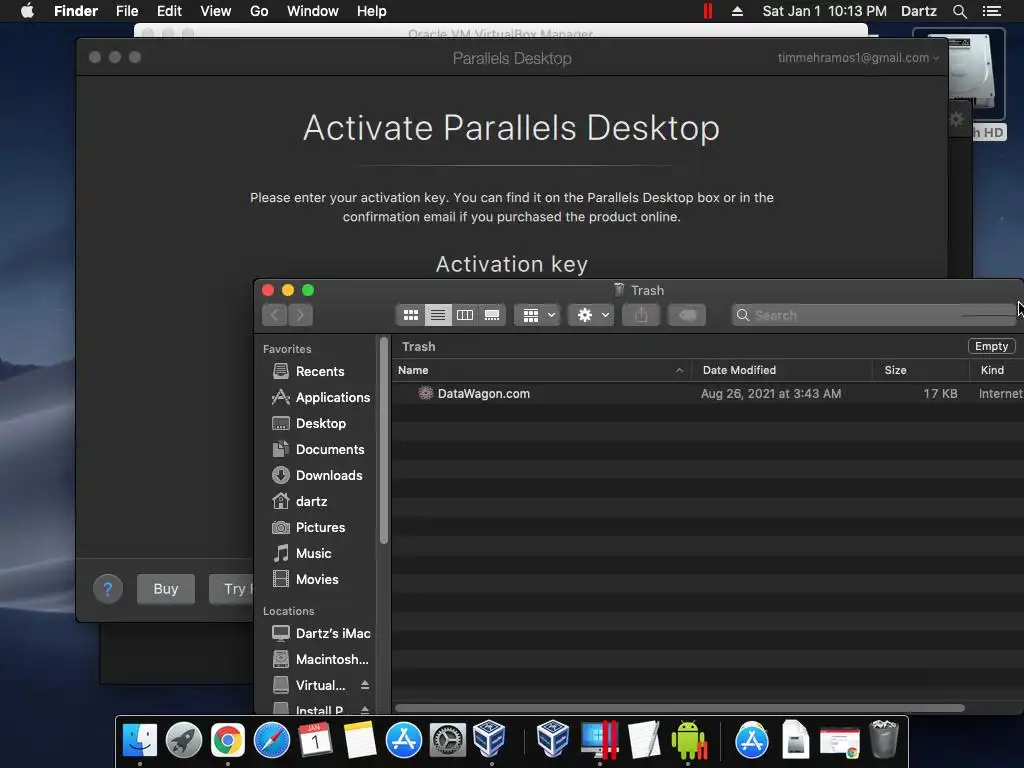Click the Dartz user name in menu bar
The image size is (1024, 768).
(x=919, y=11)
